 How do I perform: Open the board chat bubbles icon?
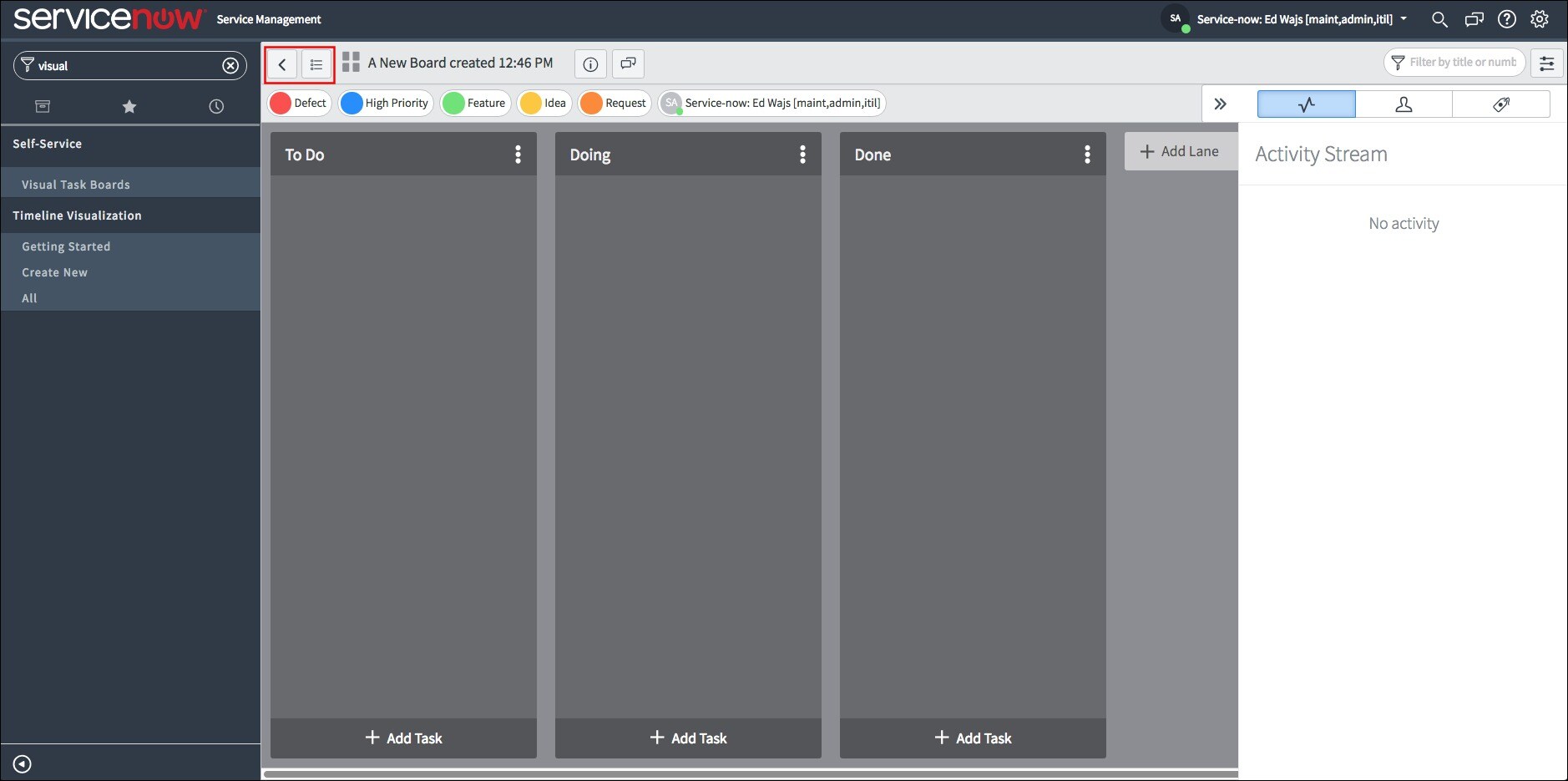click(627, 63)
